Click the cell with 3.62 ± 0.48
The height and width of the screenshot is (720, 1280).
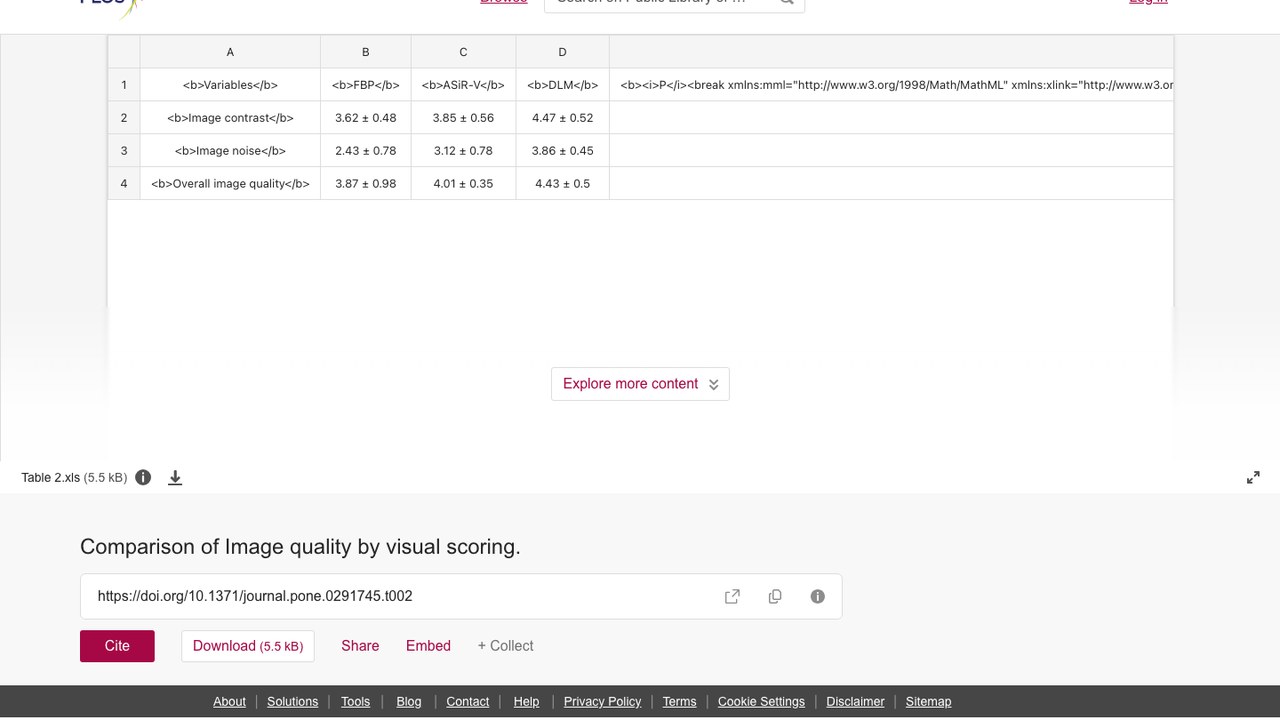[x=366, y=118]
